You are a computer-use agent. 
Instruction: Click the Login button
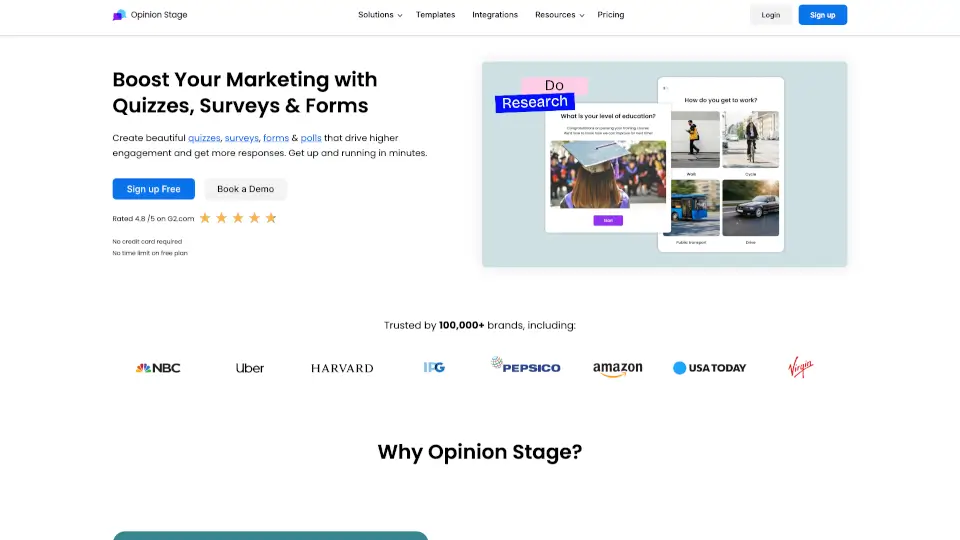coord(770,15)
